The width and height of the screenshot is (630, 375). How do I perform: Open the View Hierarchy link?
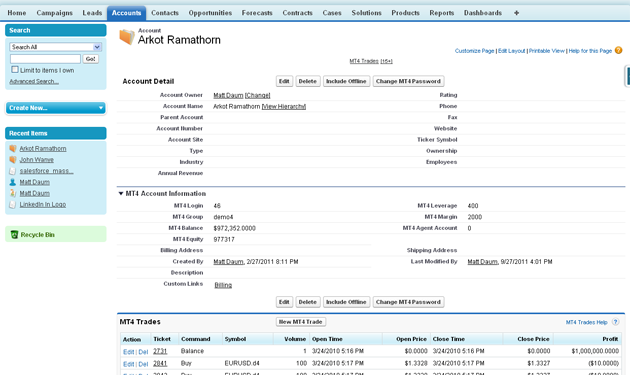pyautogui.click(x=284, y=107)
